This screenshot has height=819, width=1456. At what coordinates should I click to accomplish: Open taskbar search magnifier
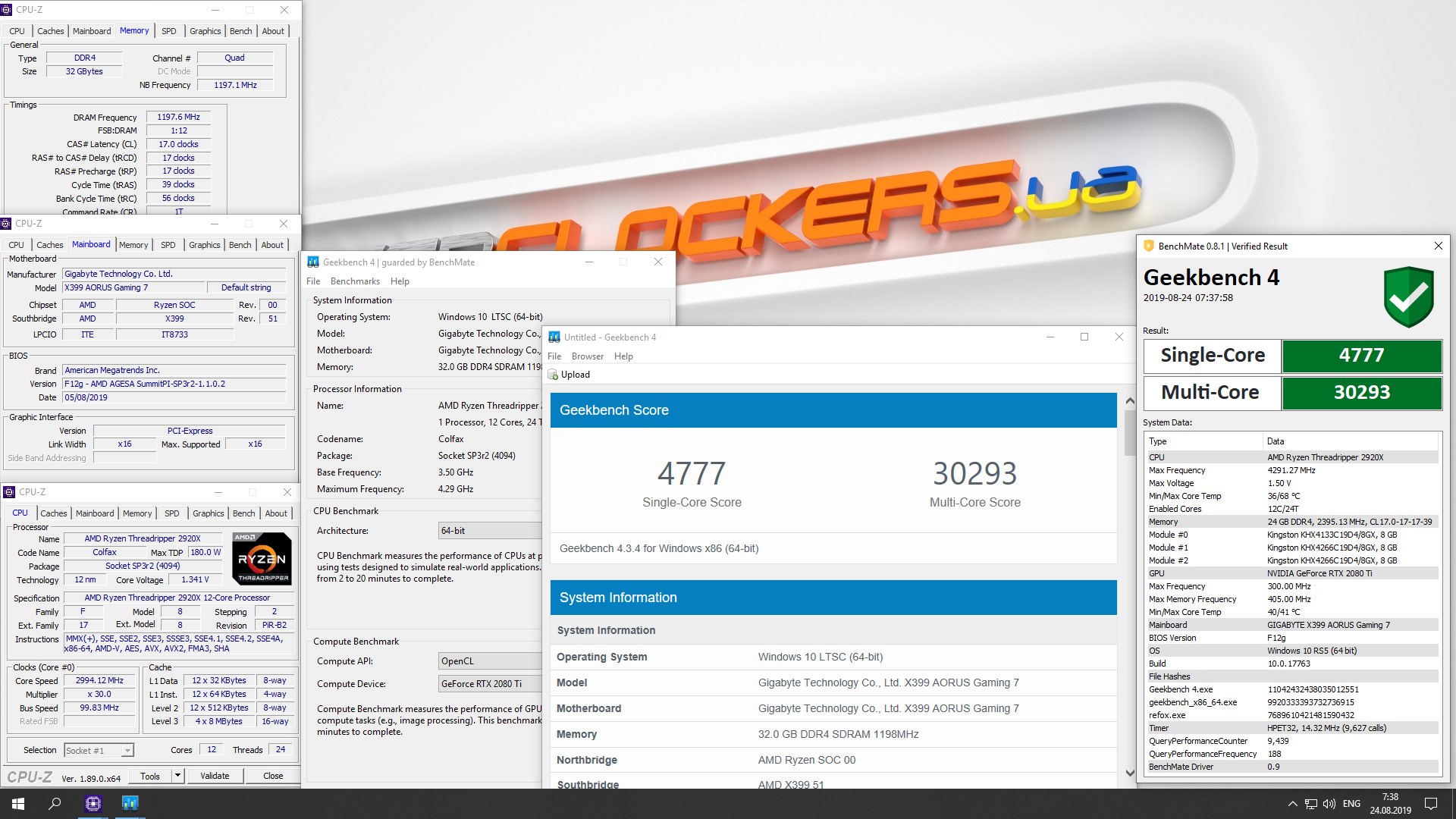[55, 803]
